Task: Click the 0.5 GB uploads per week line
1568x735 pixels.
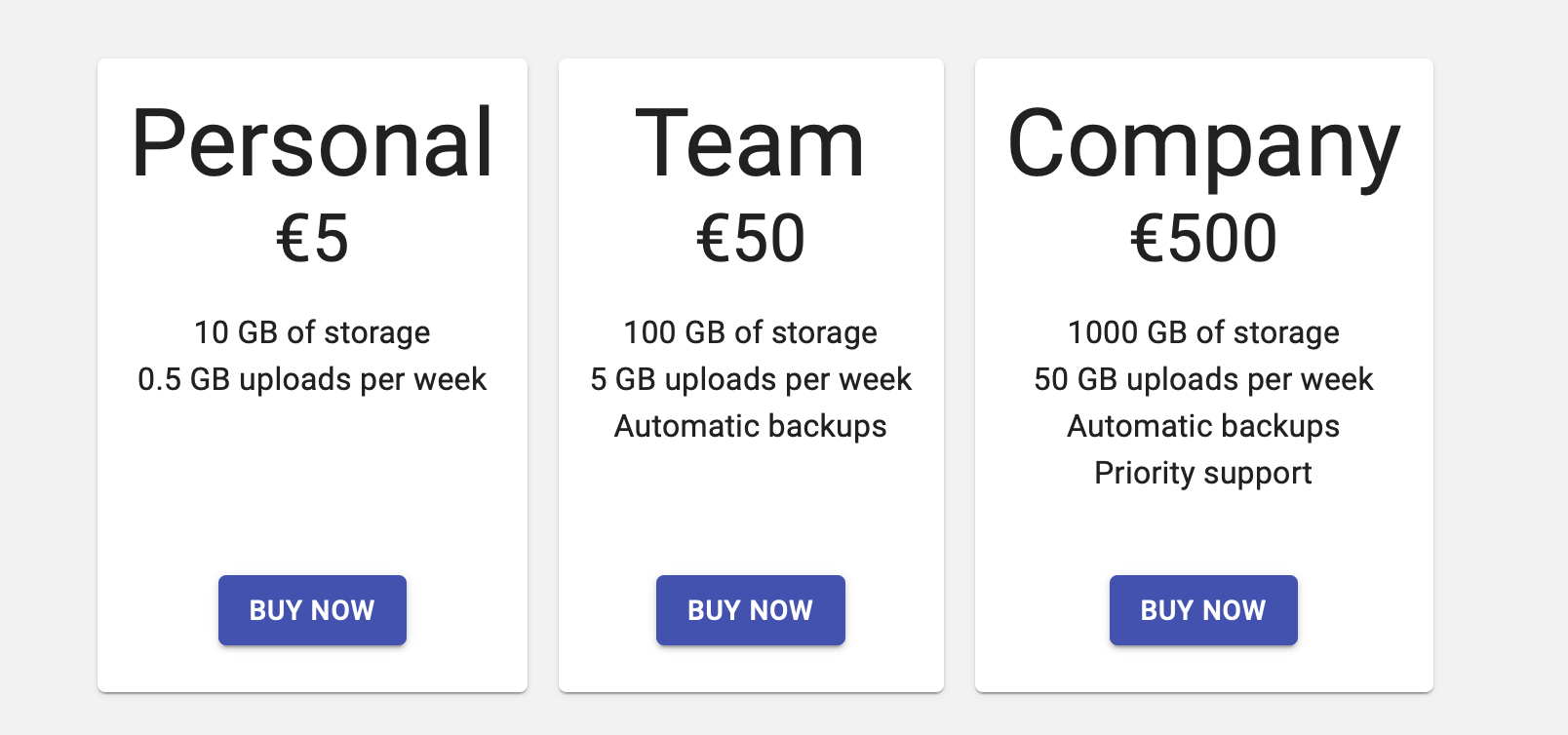Action: click(x=312, y=379)
